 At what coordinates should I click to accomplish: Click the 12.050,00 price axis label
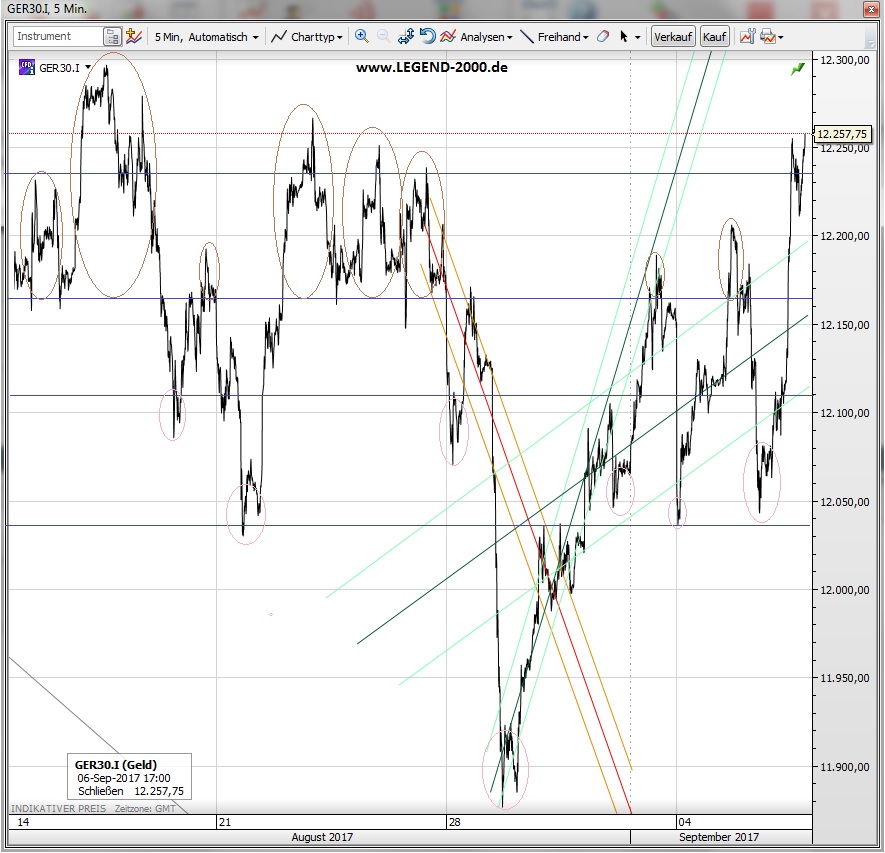click(844, 501)
